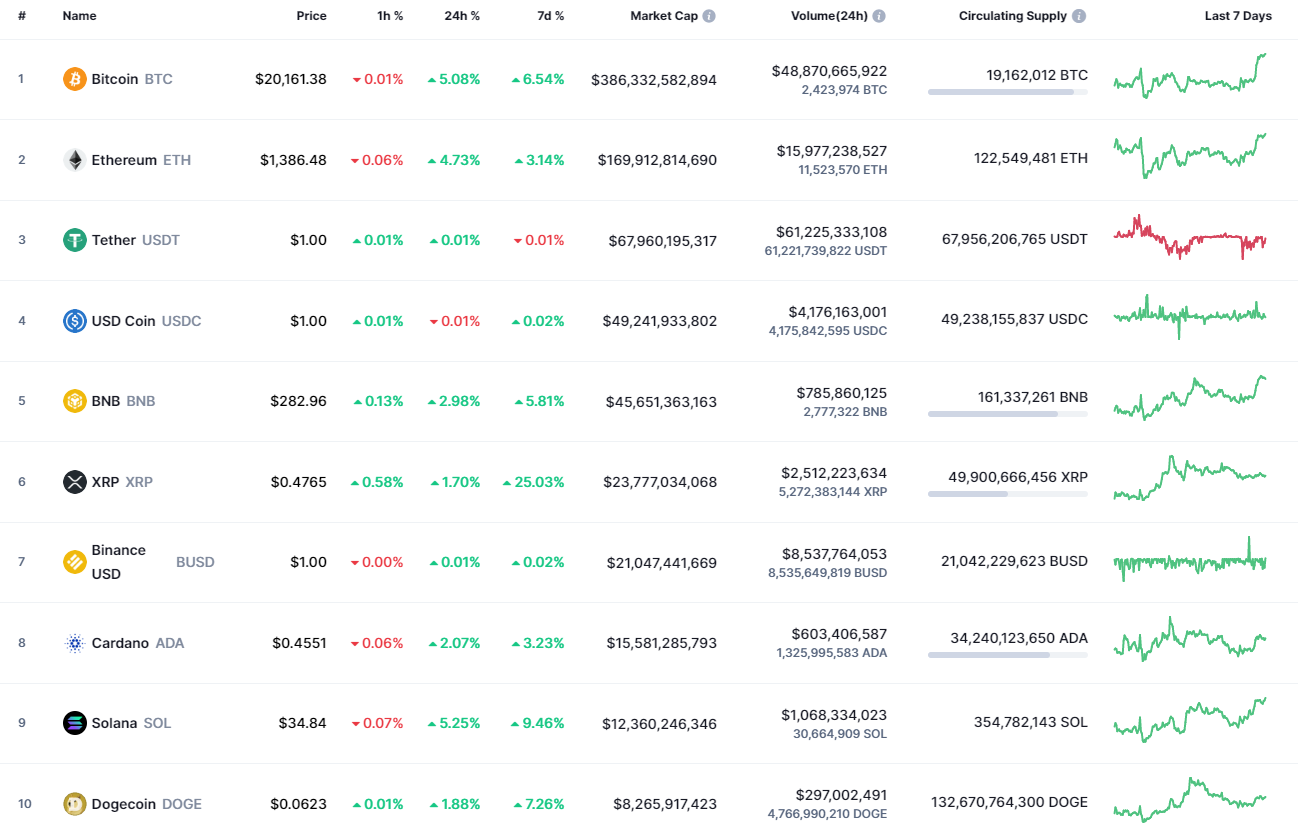Click the Bitcoin BTC coin logo
This screenshot has height=836, width=1298.
(75, 78)
